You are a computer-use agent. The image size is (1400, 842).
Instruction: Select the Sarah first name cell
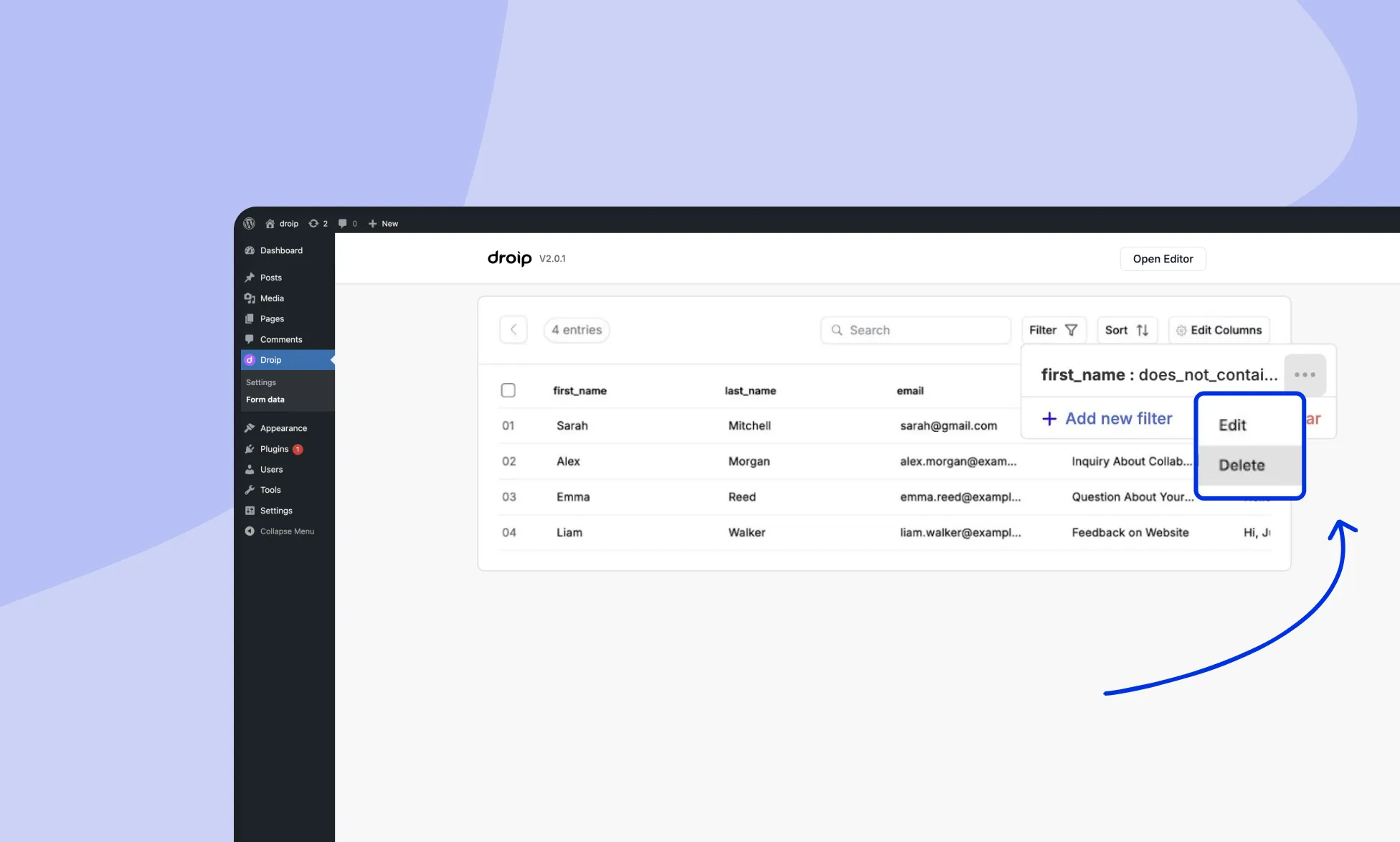tap(572, 425)
